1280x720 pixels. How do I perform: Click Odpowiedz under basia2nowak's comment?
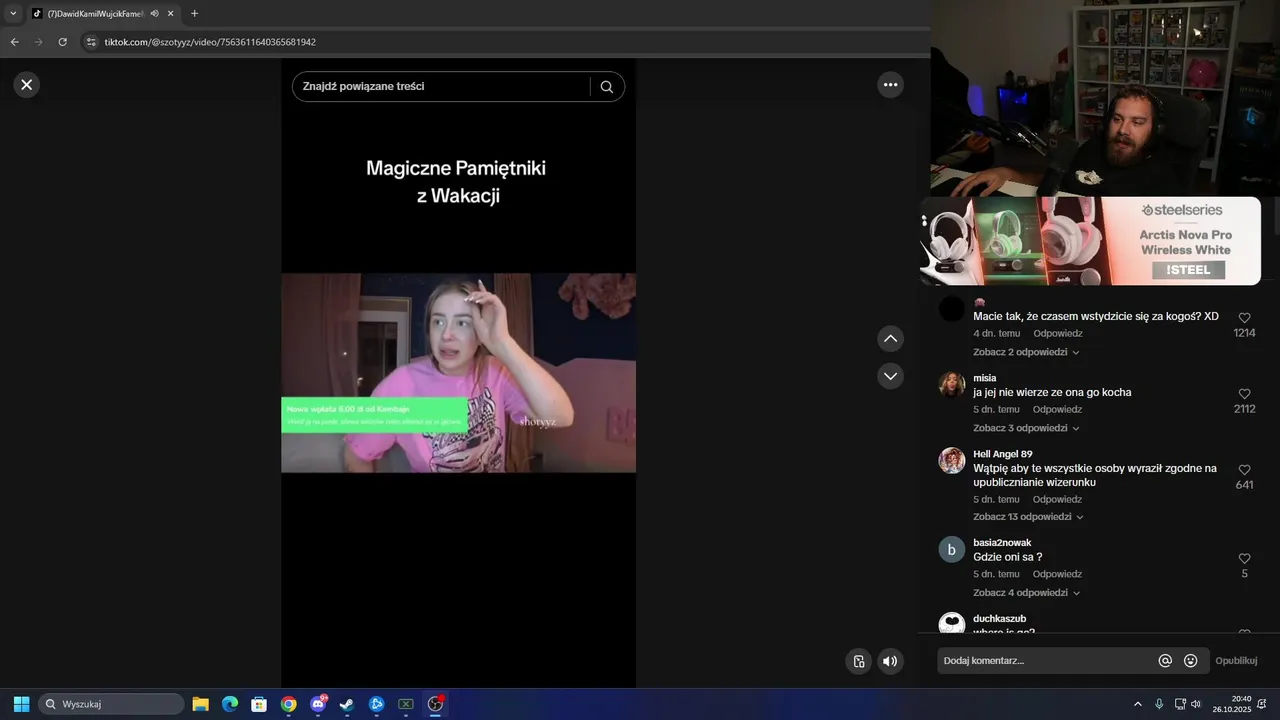[1057, 575]
